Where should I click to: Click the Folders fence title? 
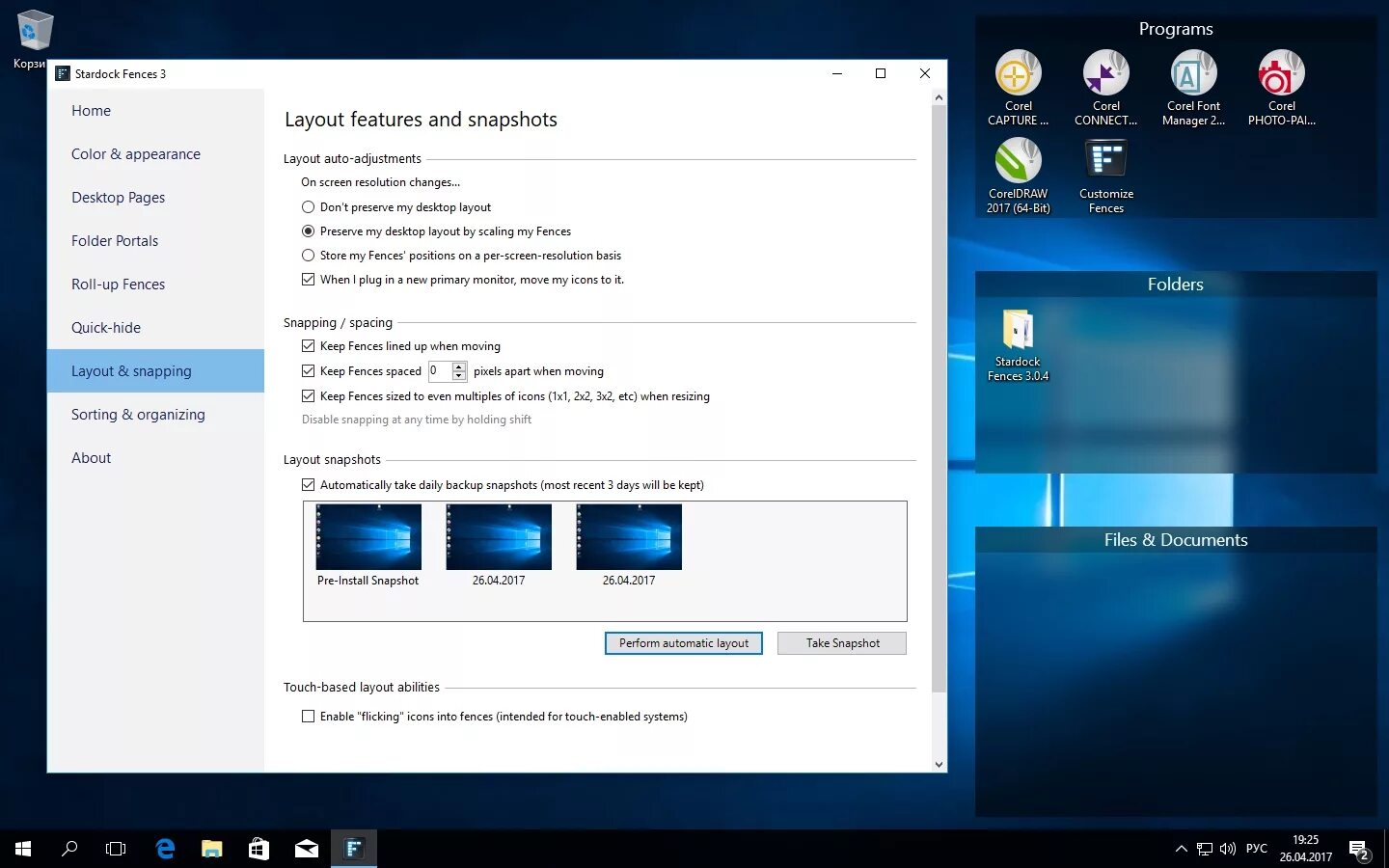[x=1176, y=285]
